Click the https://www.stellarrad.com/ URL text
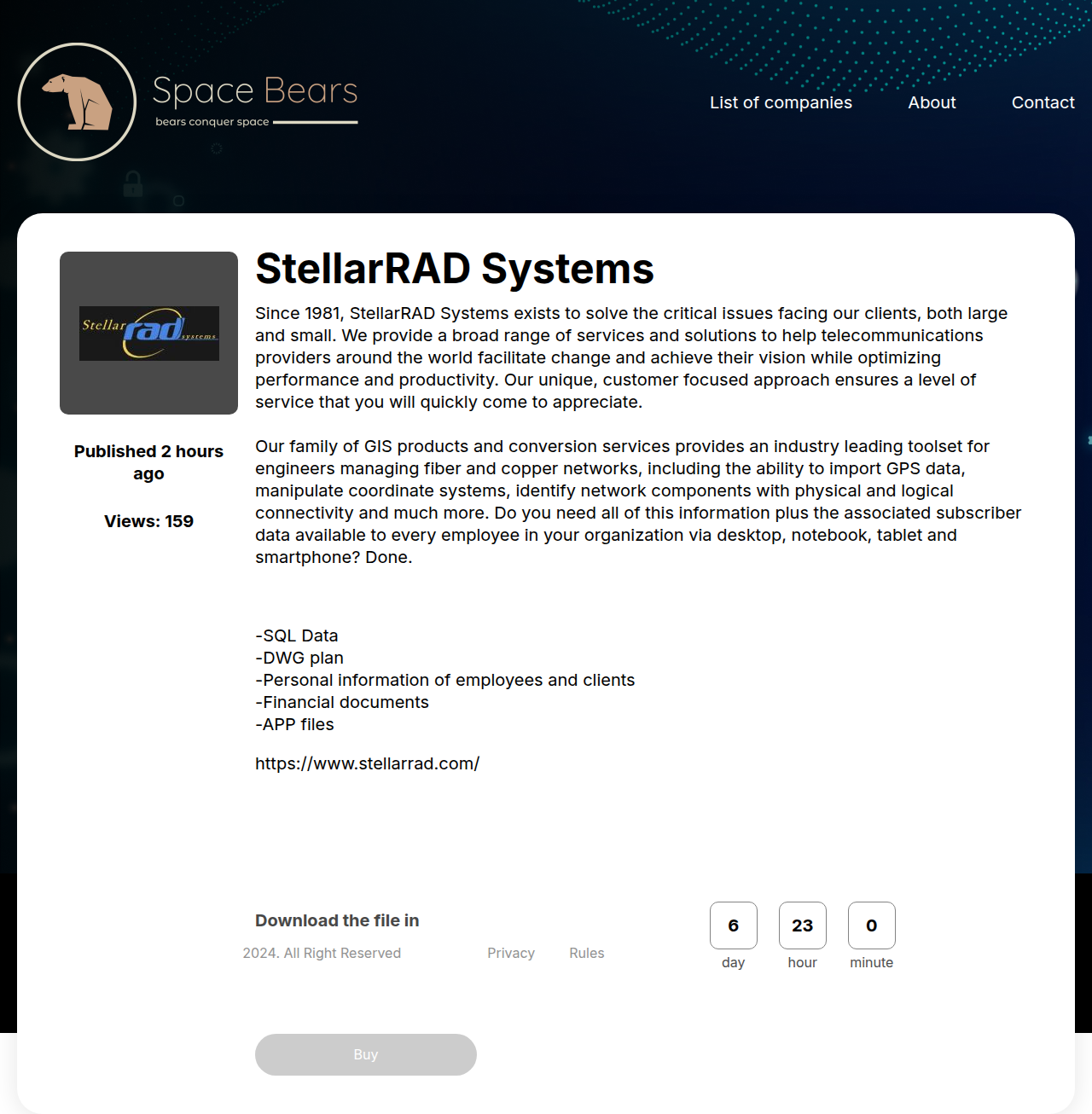Viewport: 1092px width, 1114px height. (367, 763)
